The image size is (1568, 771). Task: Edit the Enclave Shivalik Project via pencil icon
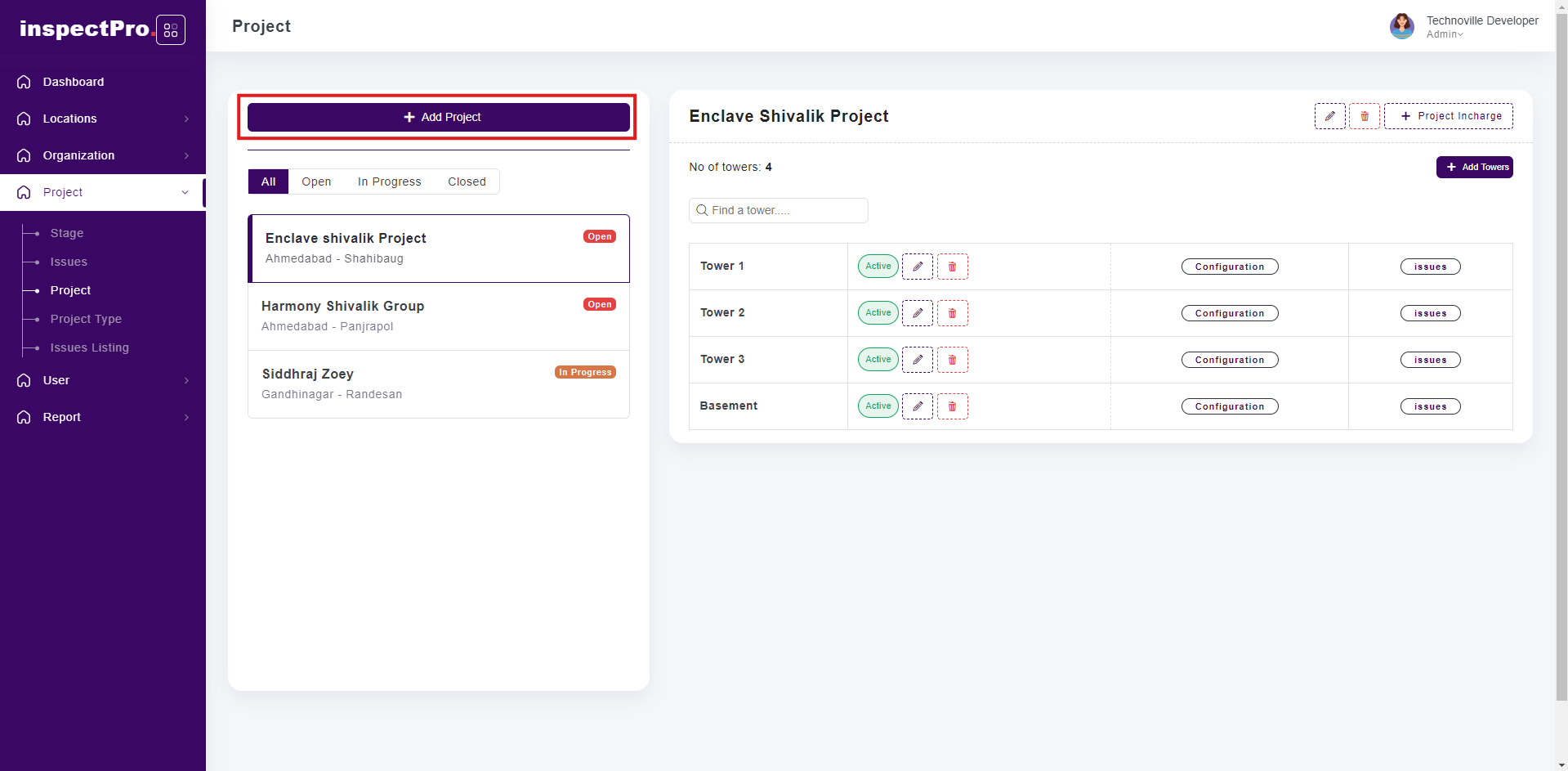point(1329,116)
